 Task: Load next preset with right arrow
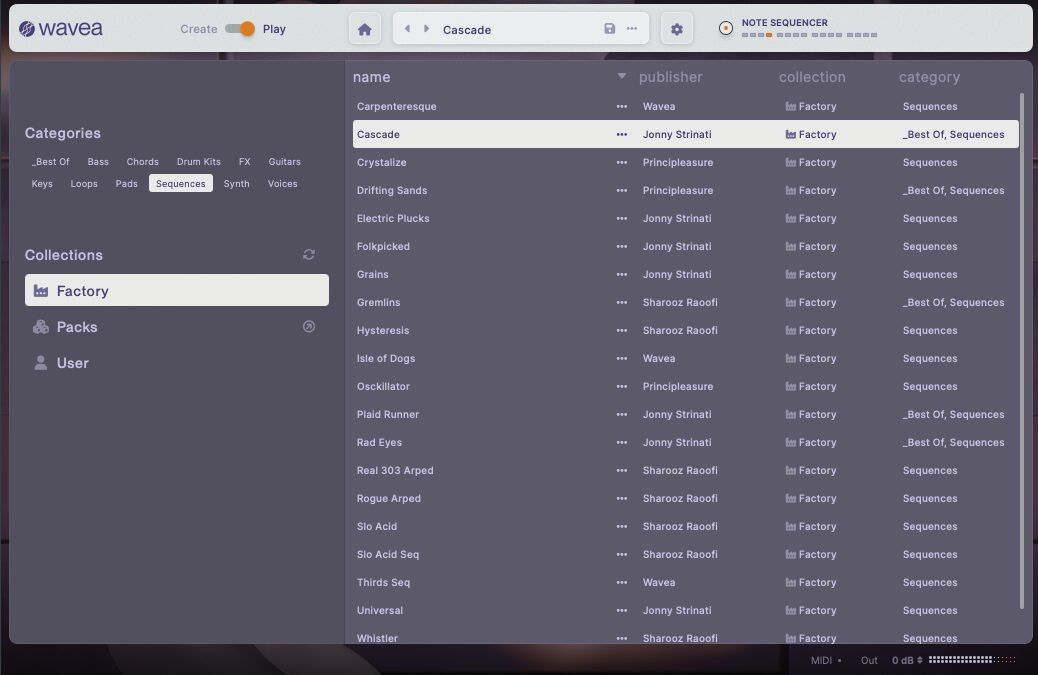click(426, 28)
